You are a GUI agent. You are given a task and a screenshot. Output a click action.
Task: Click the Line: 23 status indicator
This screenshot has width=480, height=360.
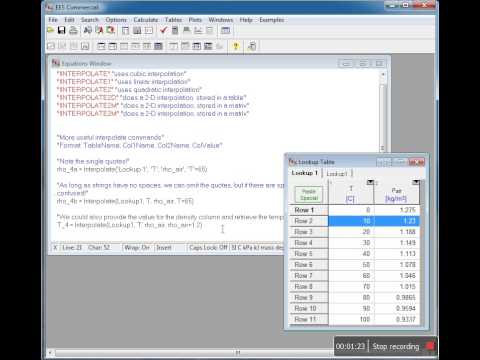72,248
